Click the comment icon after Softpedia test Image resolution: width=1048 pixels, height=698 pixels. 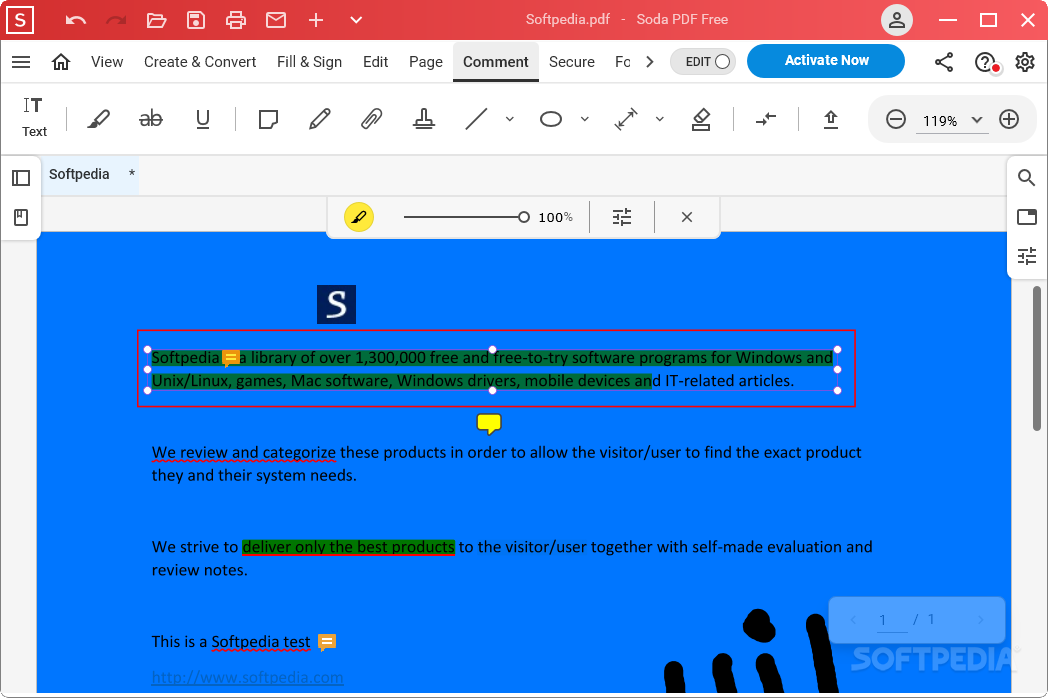point(327,643)
